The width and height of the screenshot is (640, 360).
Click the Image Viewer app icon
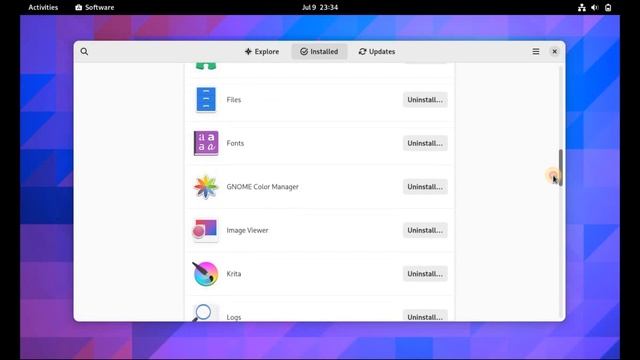[x=205, y=230]
